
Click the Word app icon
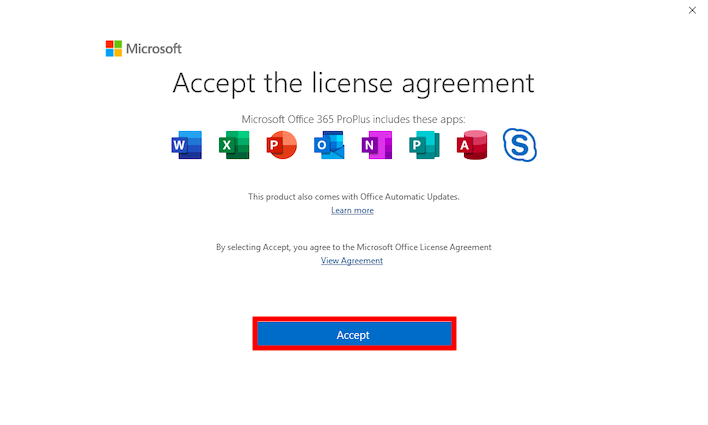coord(186,145)
